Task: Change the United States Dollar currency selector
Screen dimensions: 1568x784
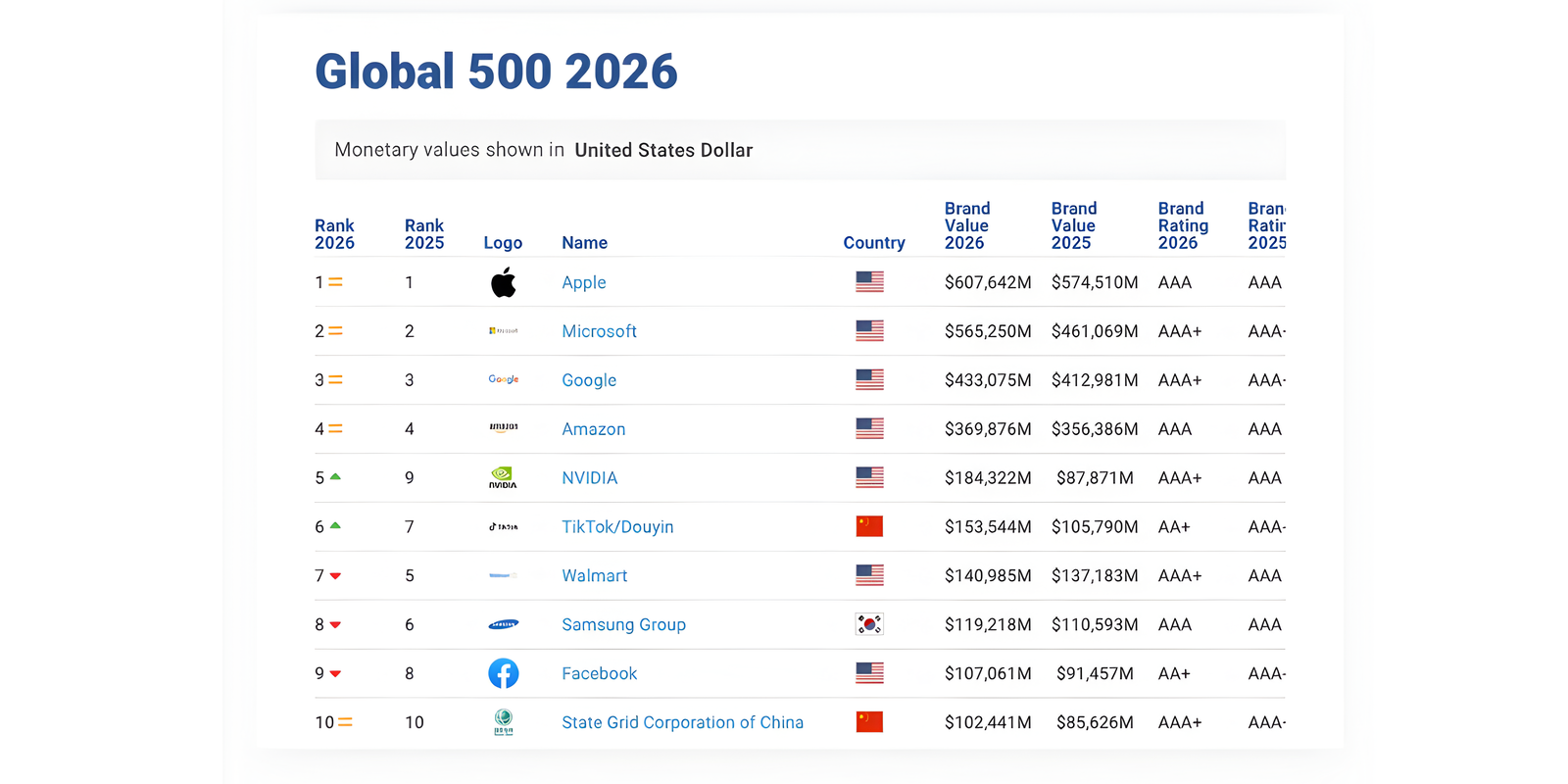Action: pos(663,150)
